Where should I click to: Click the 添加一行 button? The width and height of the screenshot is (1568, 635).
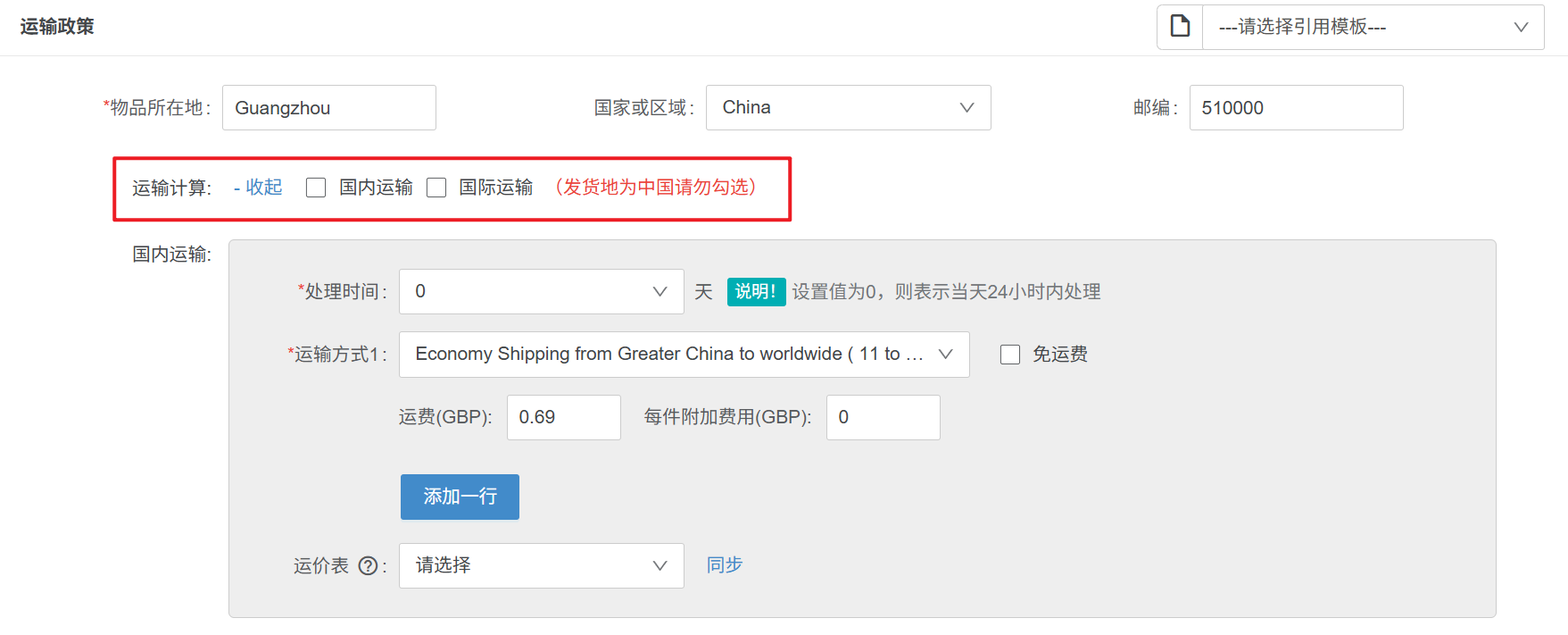tap(460, 497)
